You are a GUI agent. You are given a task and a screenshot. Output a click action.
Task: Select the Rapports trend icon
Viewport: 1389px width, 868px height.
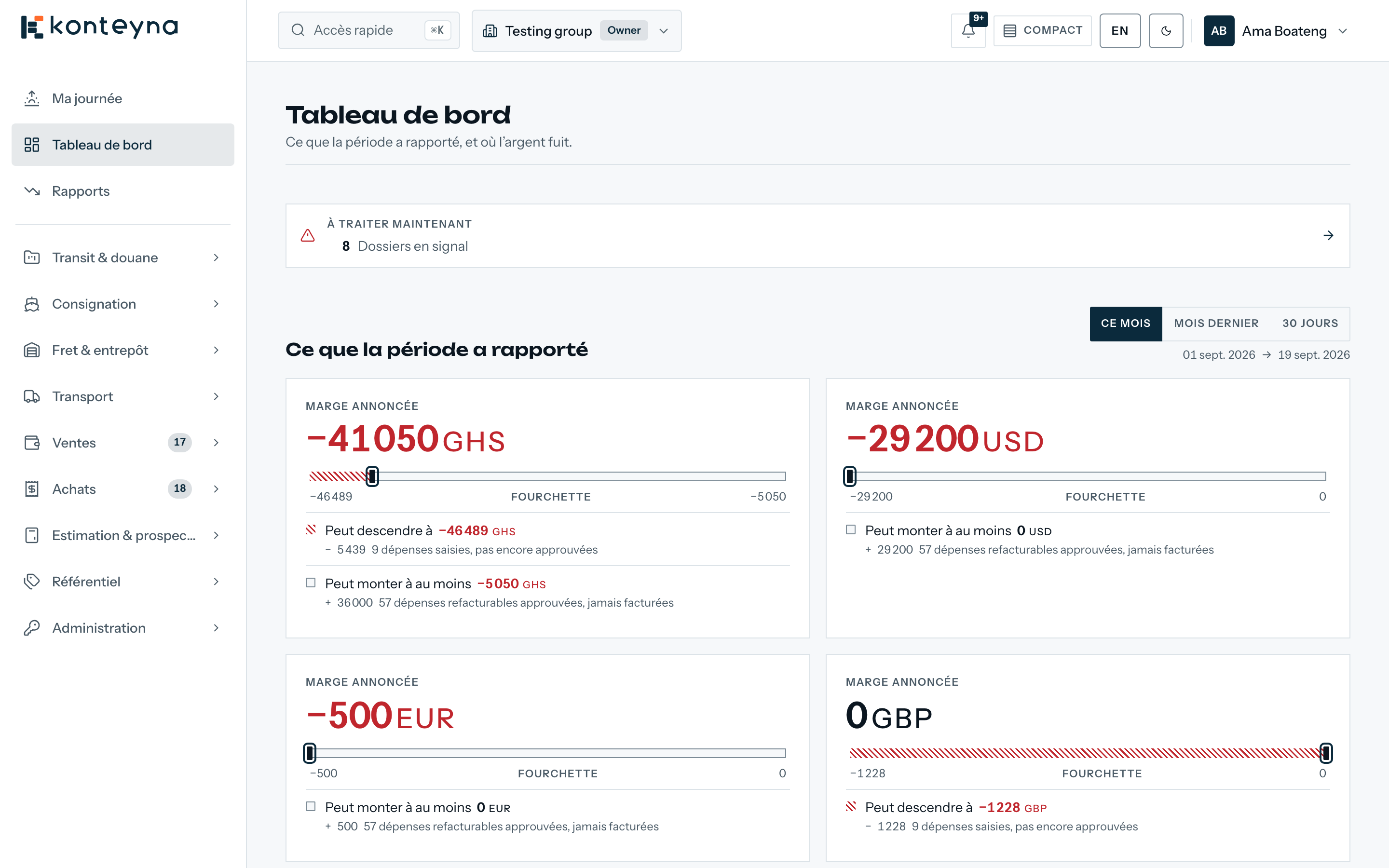32,190
